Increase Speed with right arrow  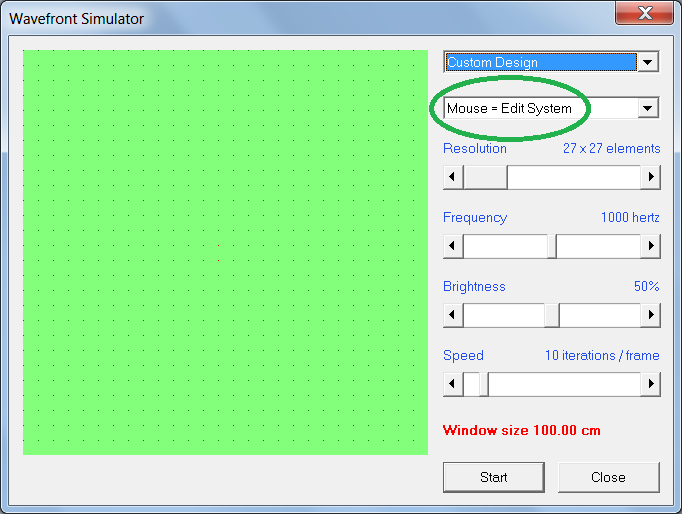[651, 384]
